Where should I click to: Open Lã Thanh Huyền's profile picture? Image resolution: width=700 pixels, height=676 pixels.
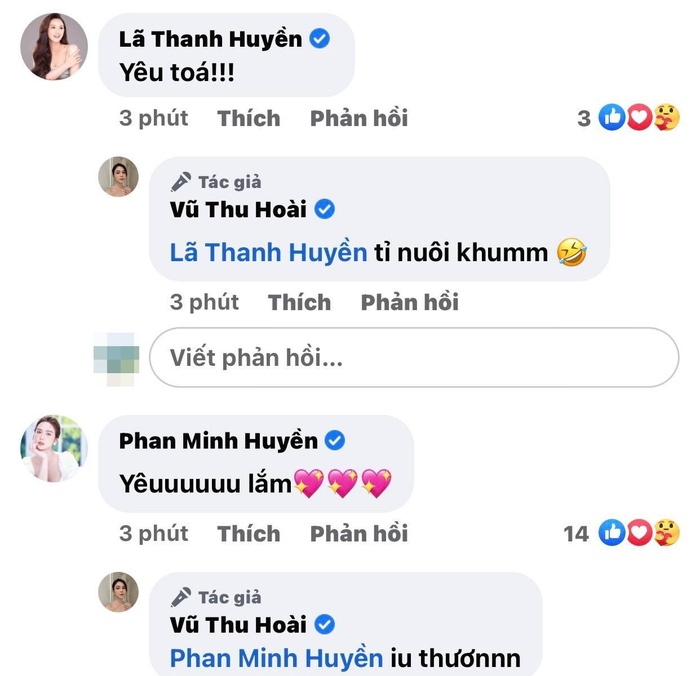54,47
